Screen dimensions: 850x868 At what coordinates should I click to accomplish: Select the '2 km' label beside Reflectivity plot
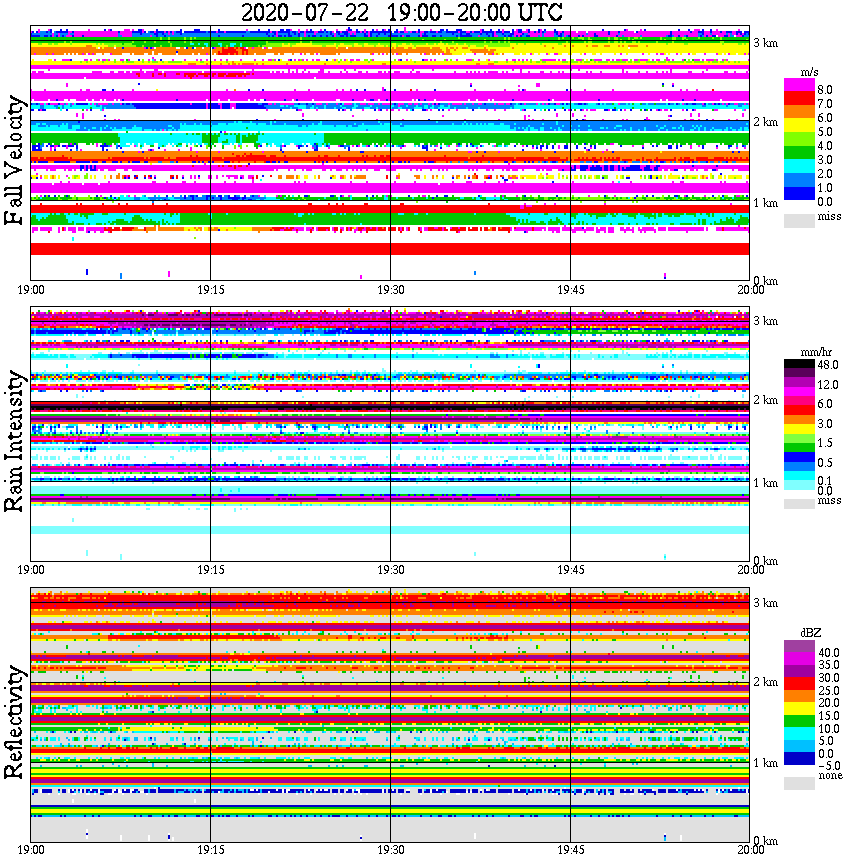pyautogui.click(x=766, y=682)
